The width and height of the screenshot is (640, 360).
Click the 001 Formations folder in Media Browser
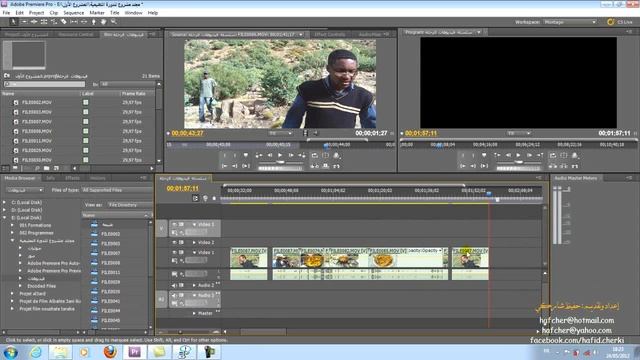point(35,225)
